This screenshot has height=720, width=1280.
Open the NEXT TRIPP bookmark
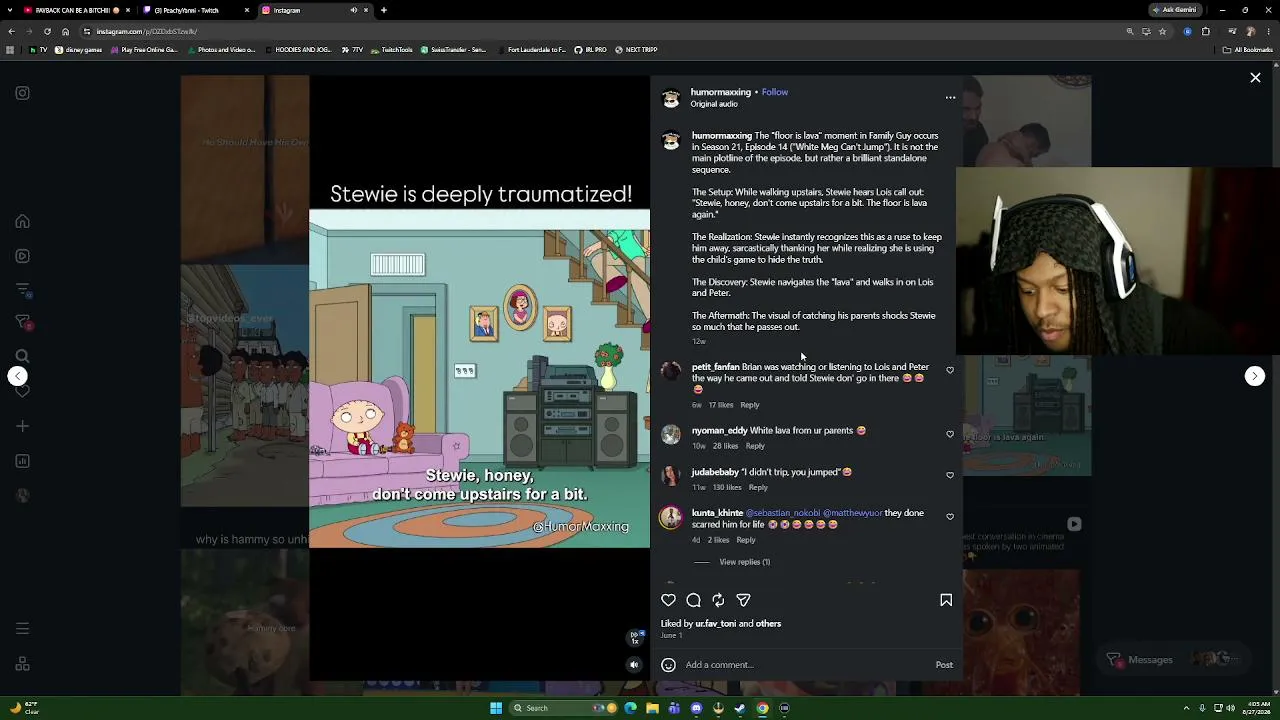[x=636, y=50]
